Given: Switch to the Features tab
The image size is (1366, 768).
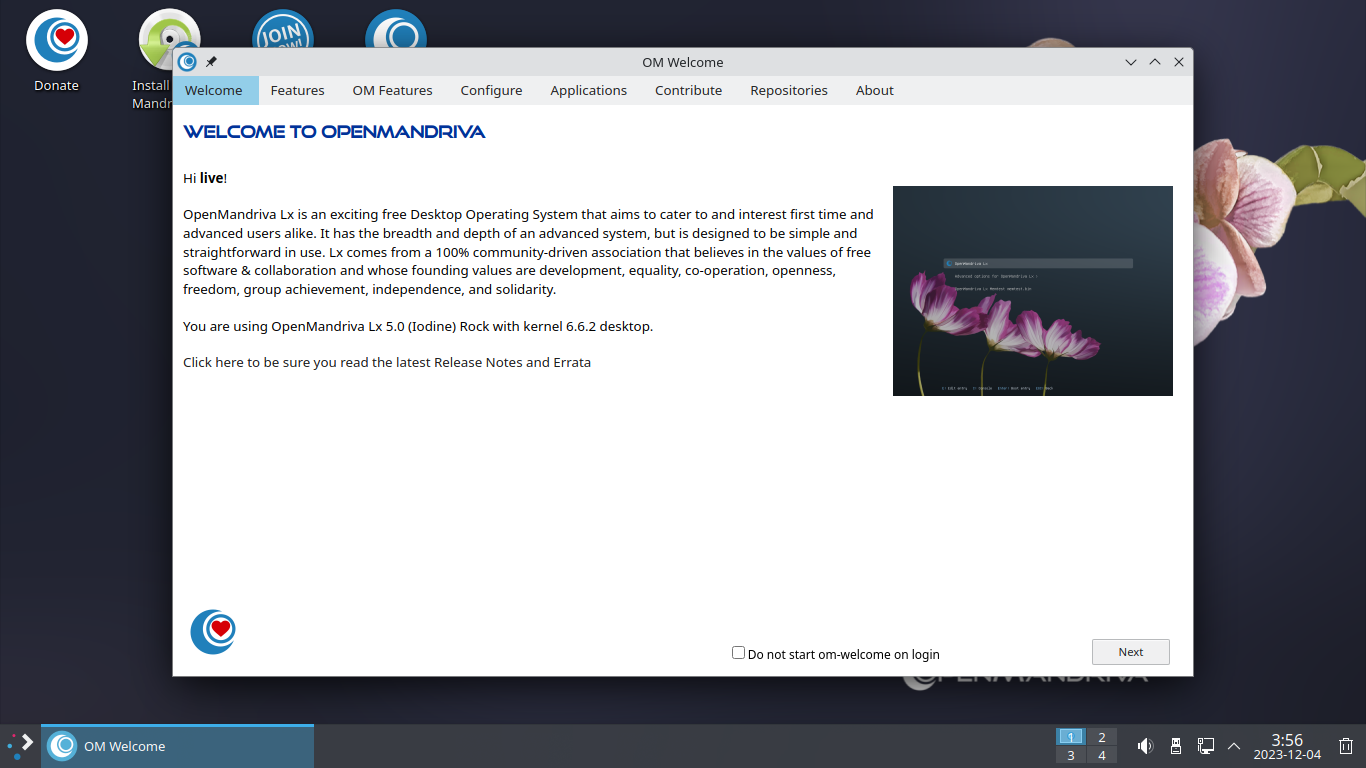Looking at the screenshot, I should (298, 90).
